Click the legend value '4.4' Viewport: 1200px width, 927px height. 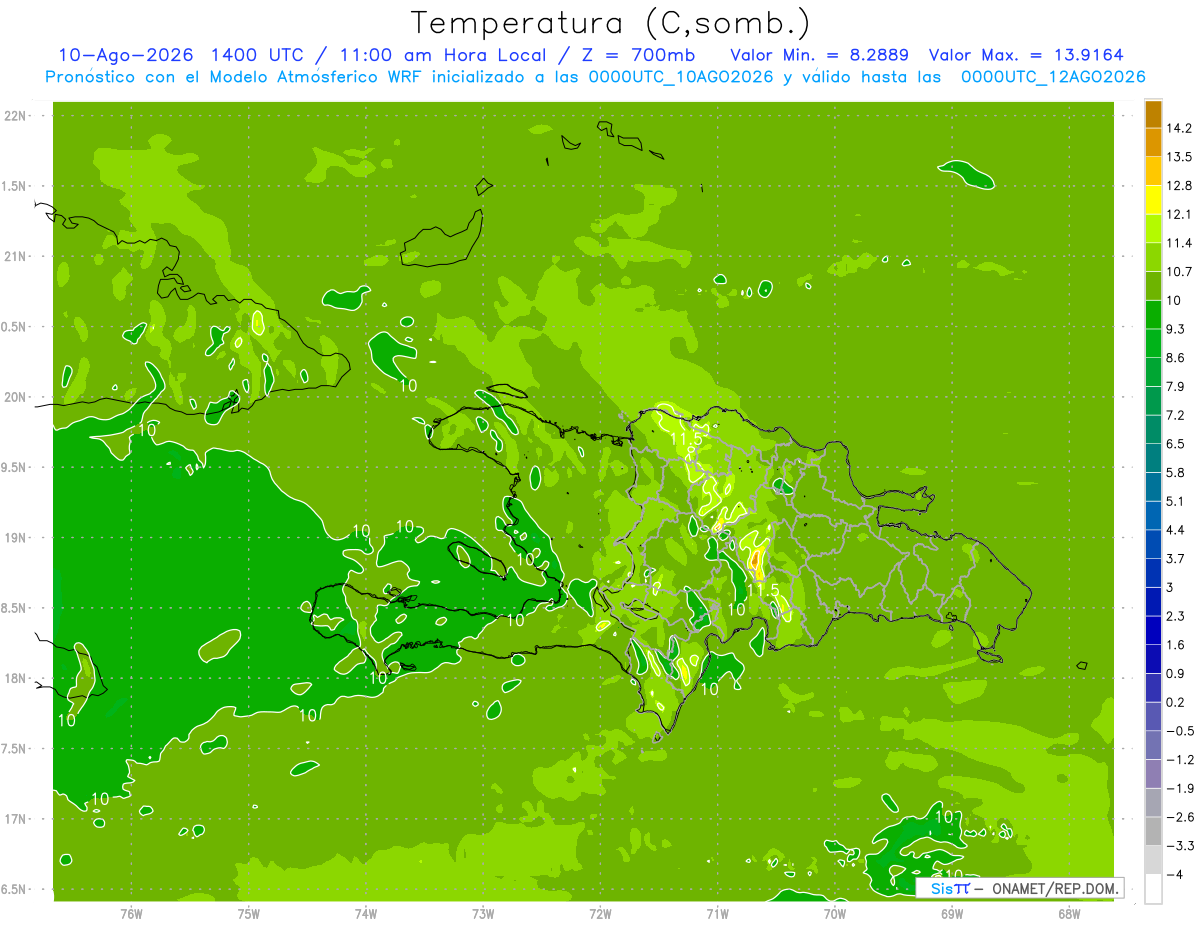click(1176, 530)
